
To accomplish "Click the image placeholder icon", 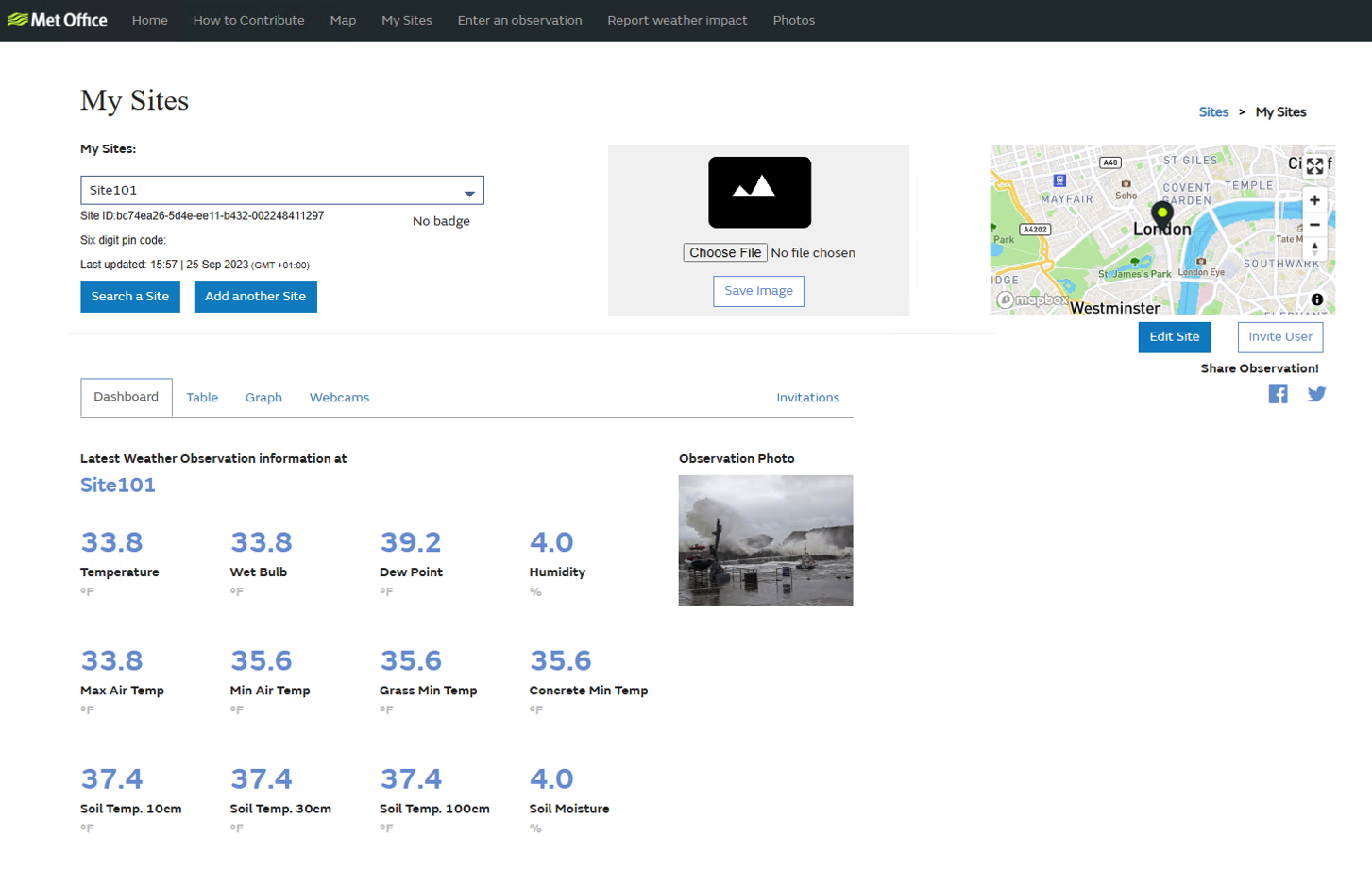I will click(759, 192).
